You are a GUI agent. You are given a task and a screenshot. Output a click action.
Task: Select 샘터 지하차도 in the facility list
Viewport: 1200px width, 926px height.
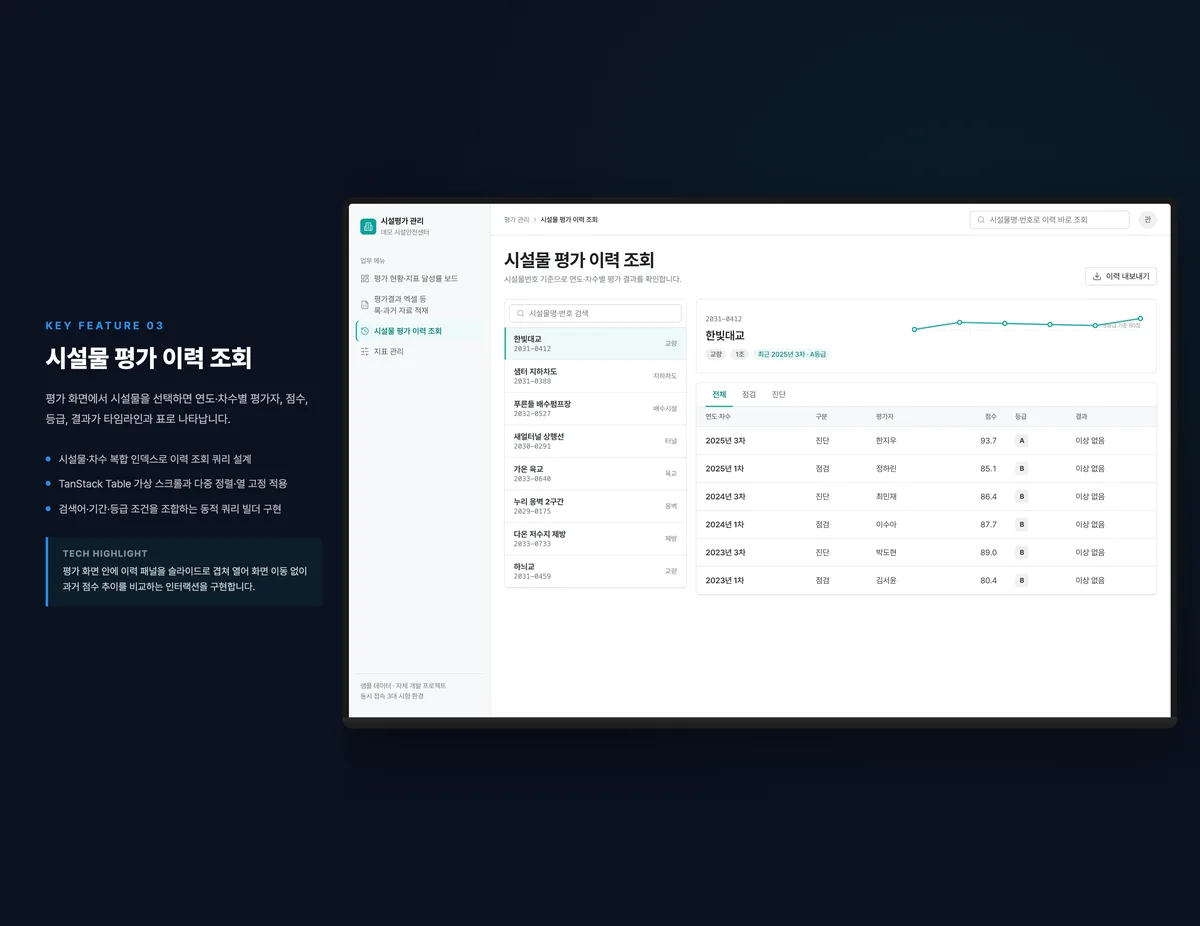[595, 376]
